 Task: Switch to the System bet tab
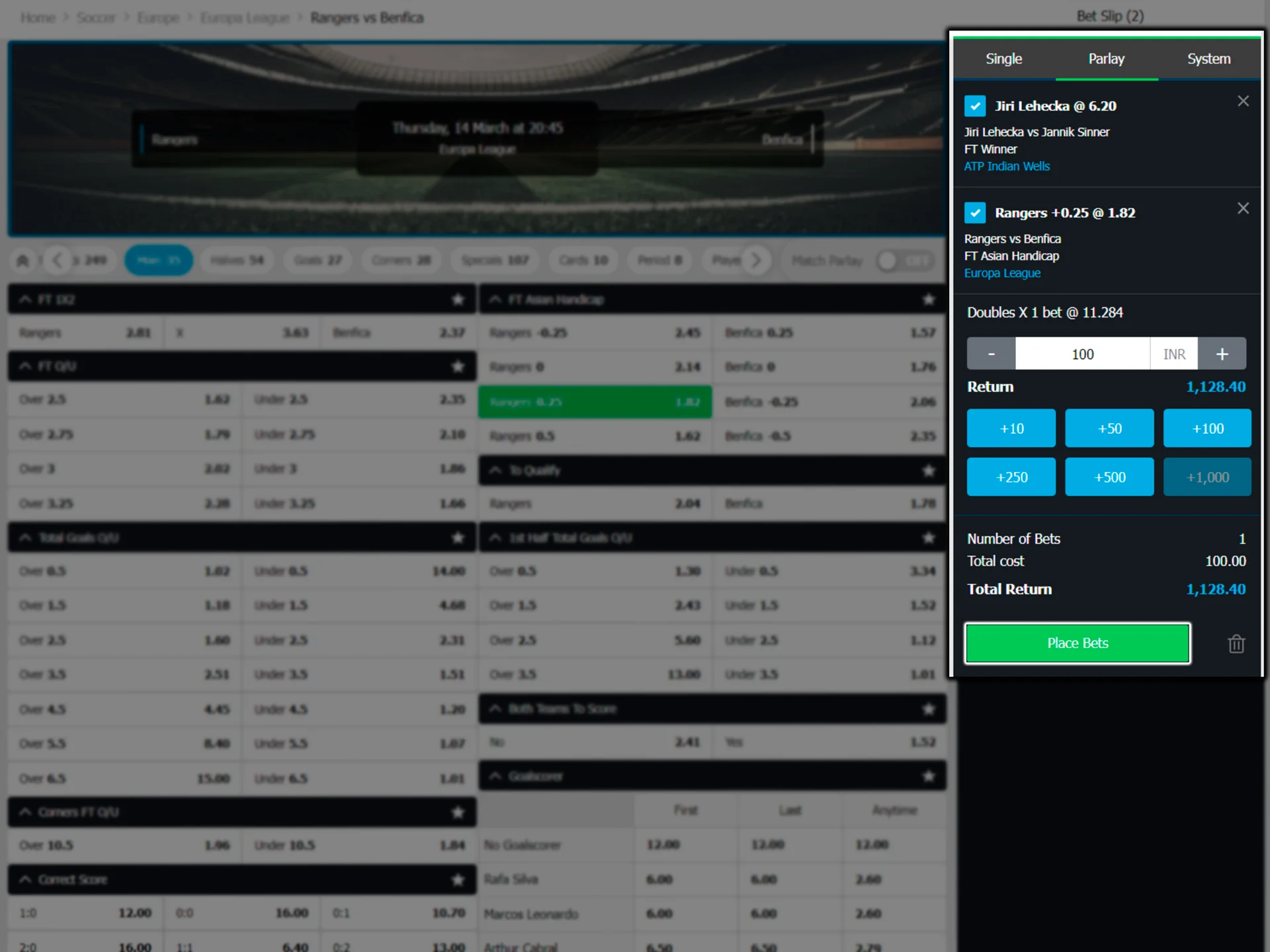click(x=1209, y=59)
